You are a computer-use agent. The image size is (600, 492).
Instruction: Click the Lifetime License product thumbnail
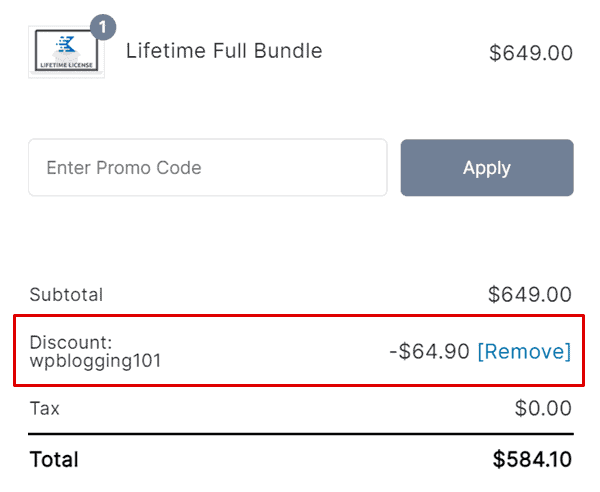coord(66,52)
